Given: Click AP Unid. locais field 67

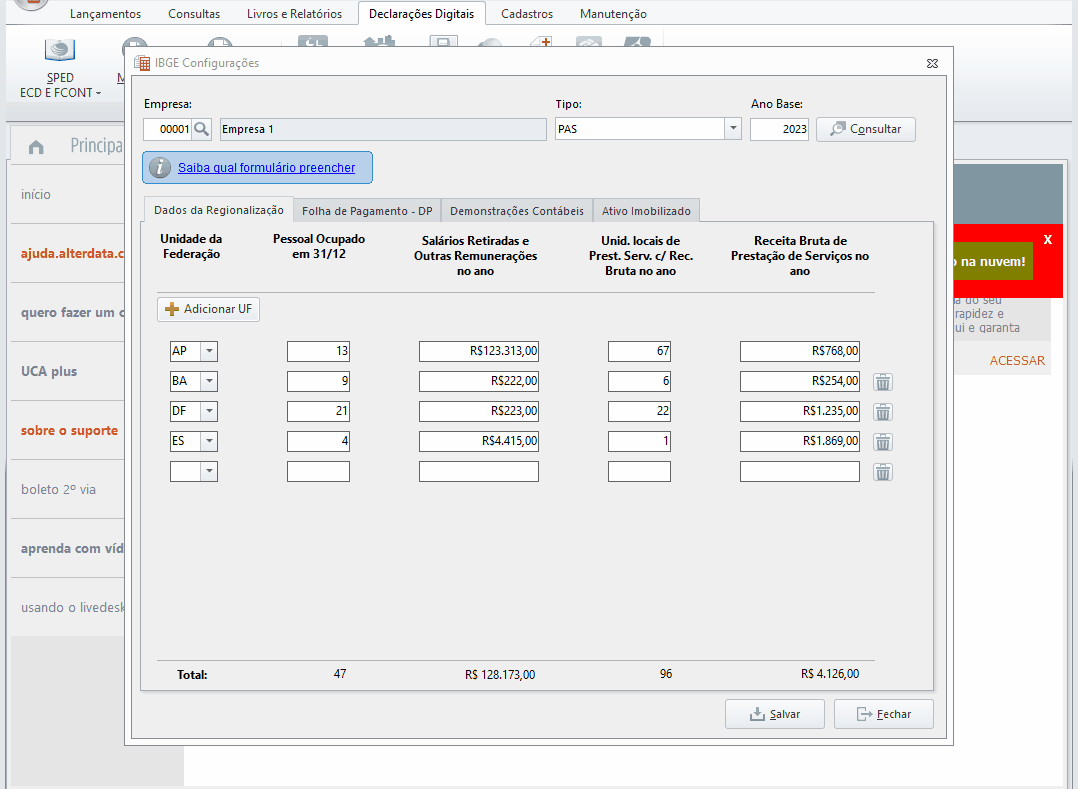Looking at the screenshot, I should [x=639, y=351].
